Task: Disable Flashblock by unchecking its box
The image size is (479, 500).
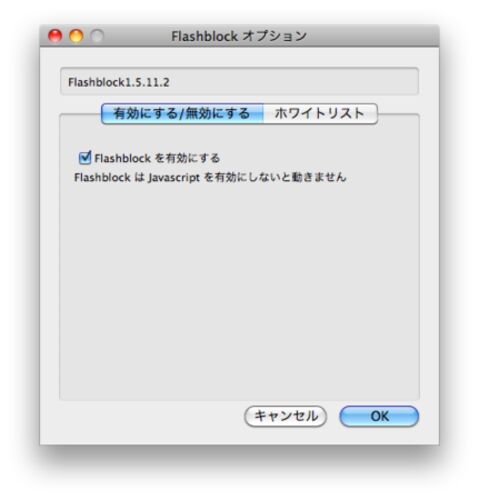Action: click(85, 158)
